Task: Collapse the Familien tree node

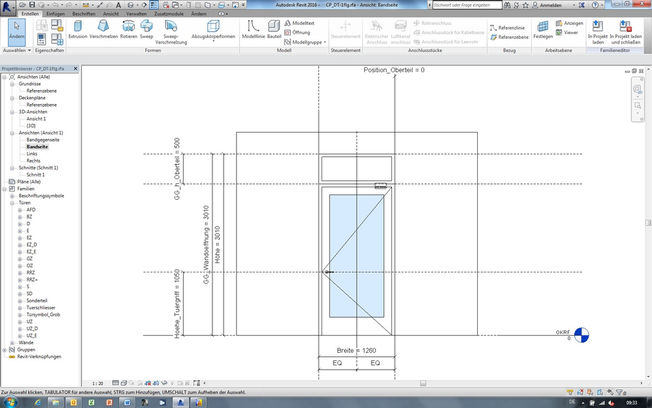Action: (x=5, y=189)
